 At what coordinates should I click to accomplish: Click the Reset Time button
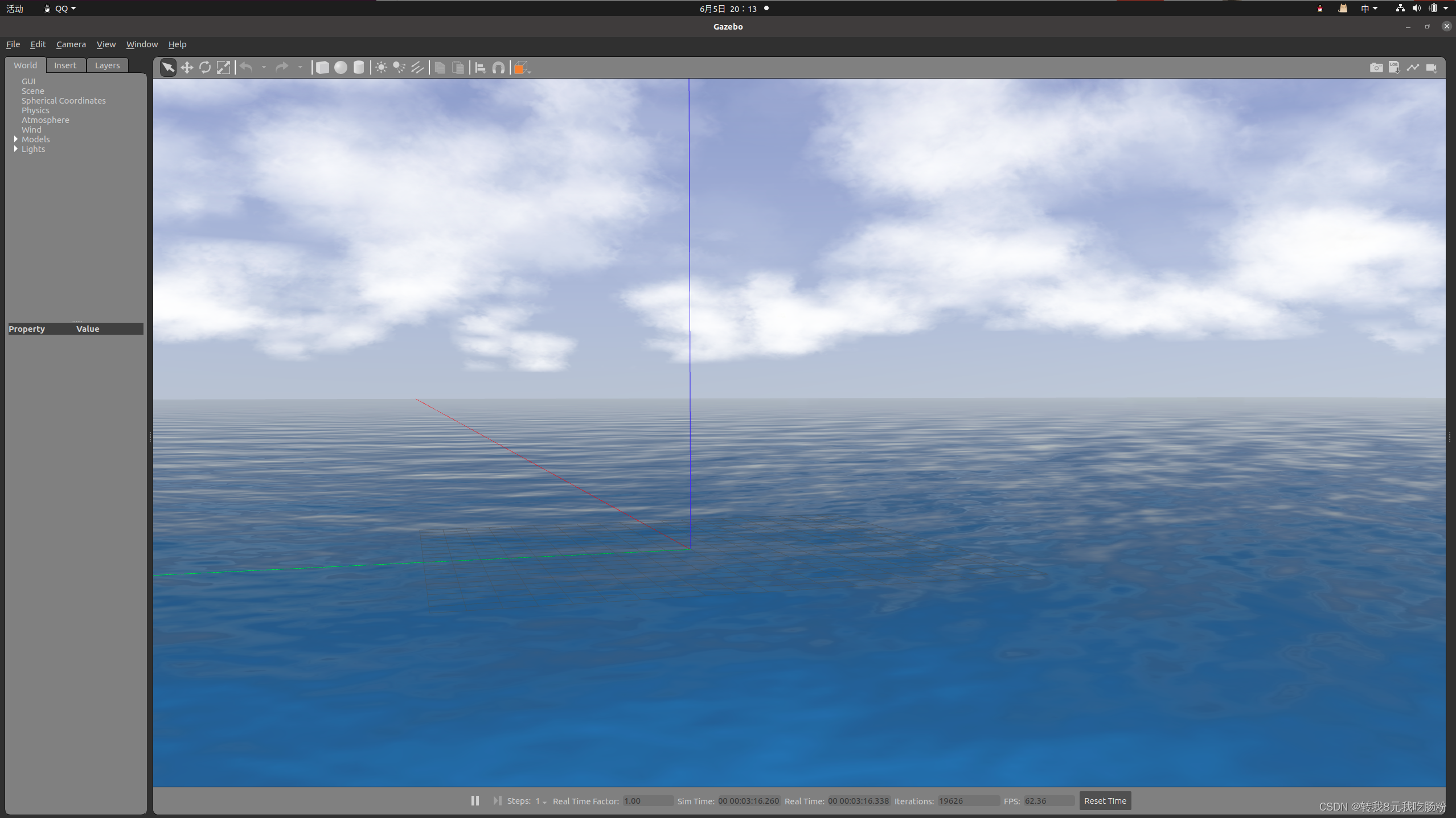[x=1105, y=800]
